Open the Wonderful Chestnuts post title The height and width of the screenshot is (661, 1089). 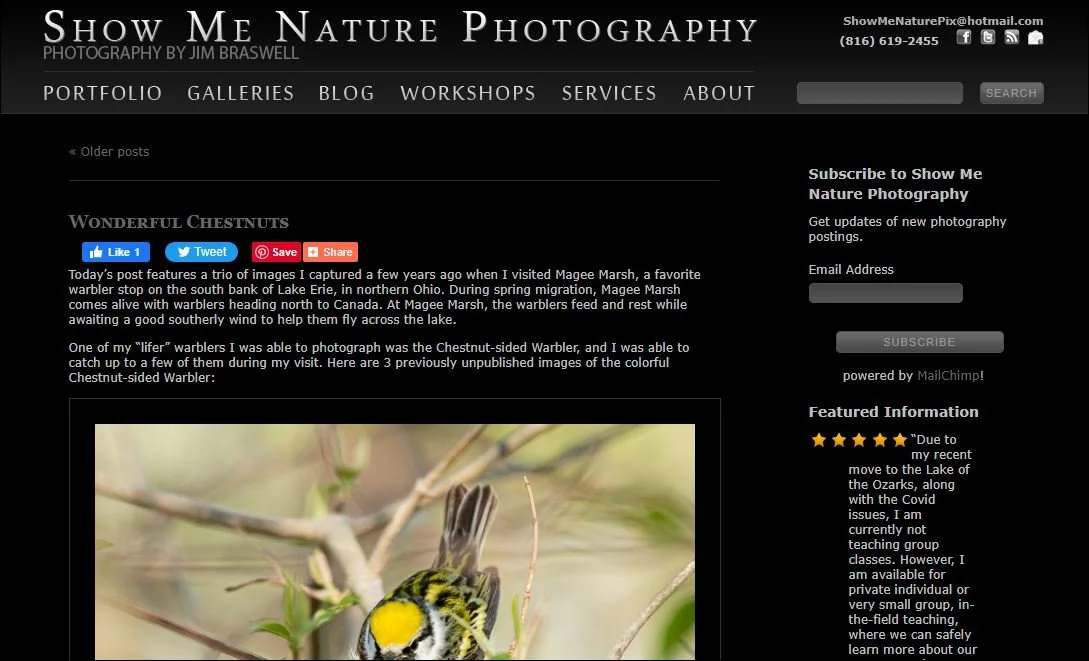pyautogui.click(x=178, y=221)
